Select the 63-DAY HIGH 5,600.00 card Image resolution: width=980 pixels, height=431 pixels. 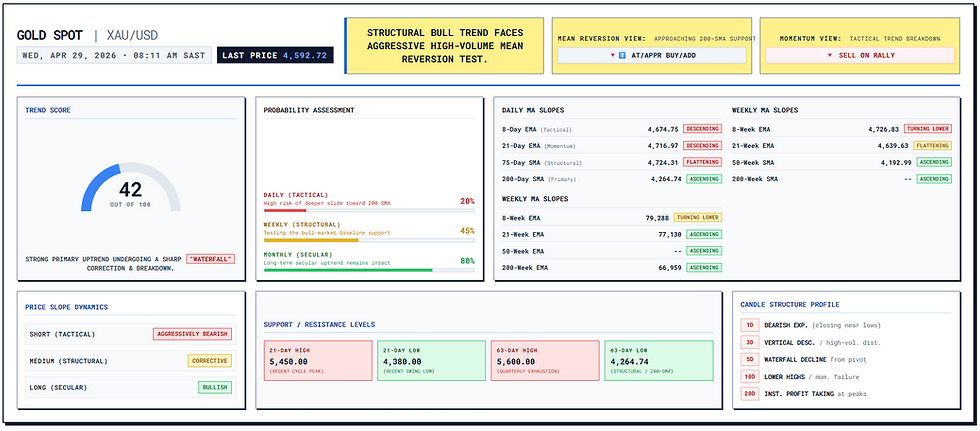tap(545, 360)
